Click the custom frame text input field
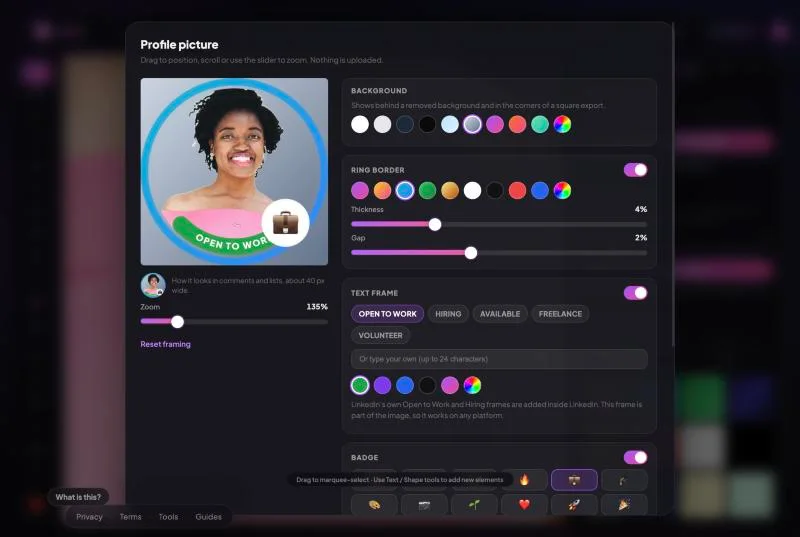This screenshot has width=800, height=537. coord(499,359)
